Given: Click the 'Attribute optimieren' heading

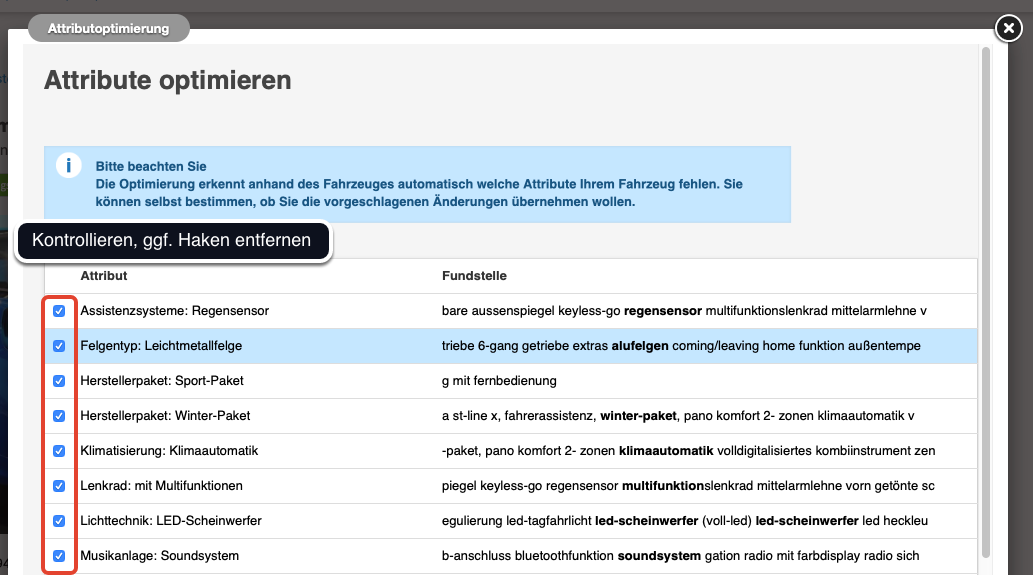Looking at the screenshot, I should pyautogui.click(x=168, y=81).
